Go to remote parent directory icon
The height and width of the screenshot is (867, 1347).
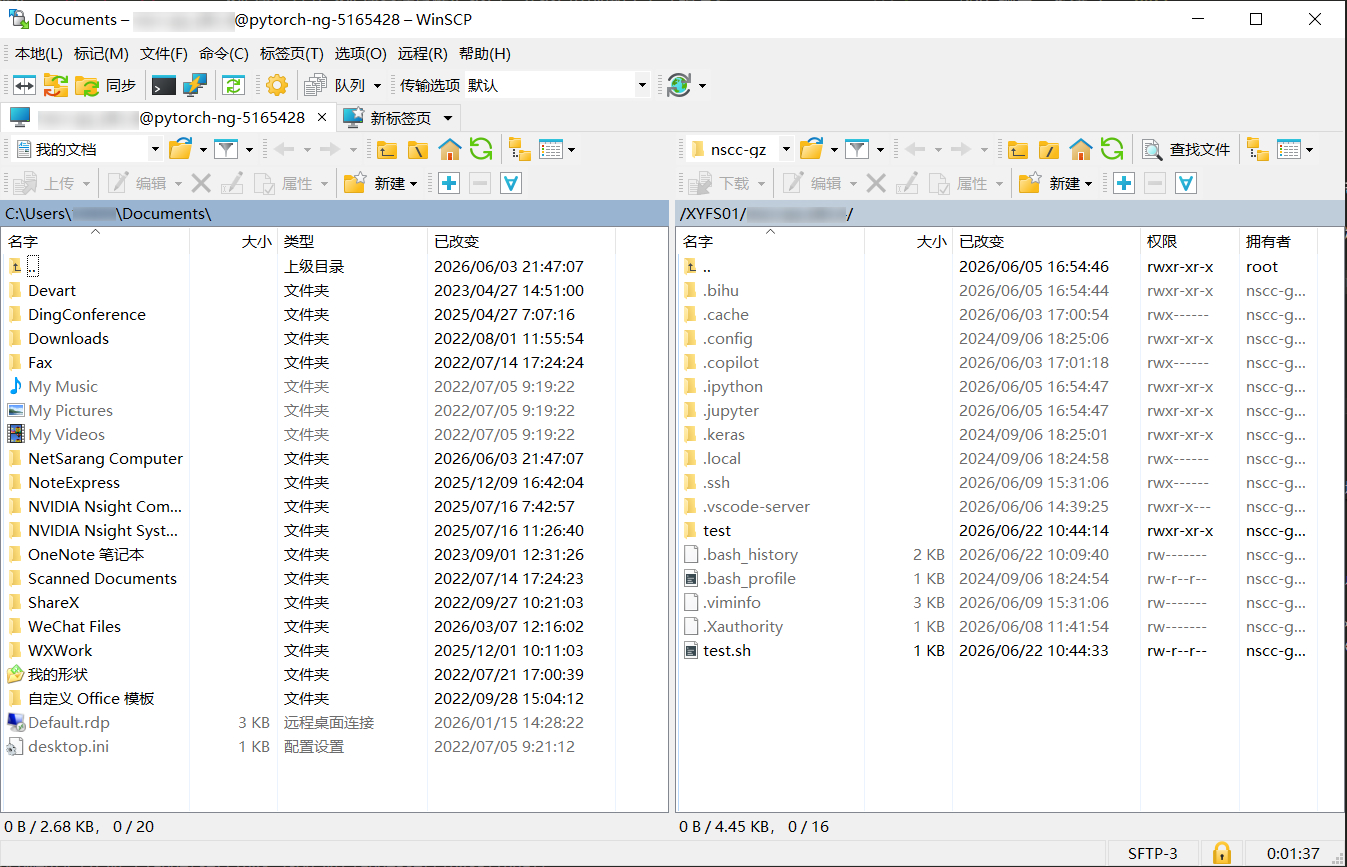1018,150
